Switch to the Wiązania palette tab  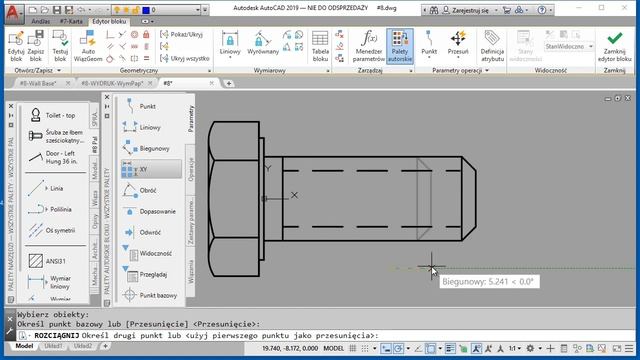191,271
